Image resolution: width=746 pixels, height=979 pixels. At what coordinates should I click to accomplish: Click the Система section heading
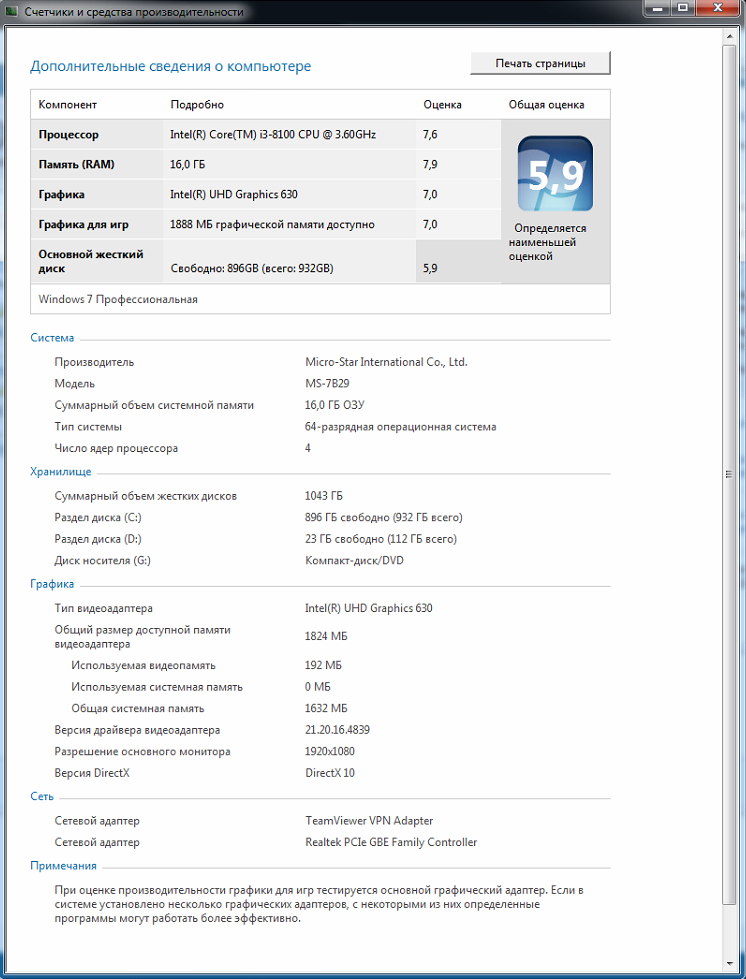pos(52,338)
